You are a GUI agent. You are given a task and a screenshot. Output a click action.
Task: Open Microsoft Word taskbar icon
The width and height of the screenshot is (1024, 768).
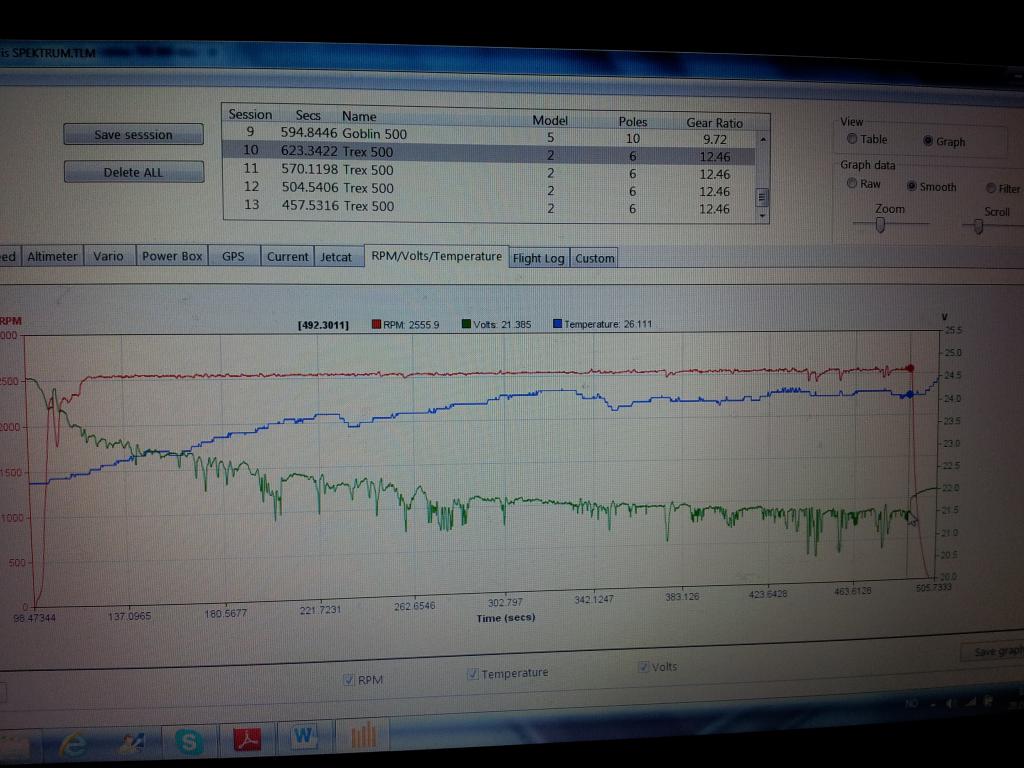coord(305,737)
